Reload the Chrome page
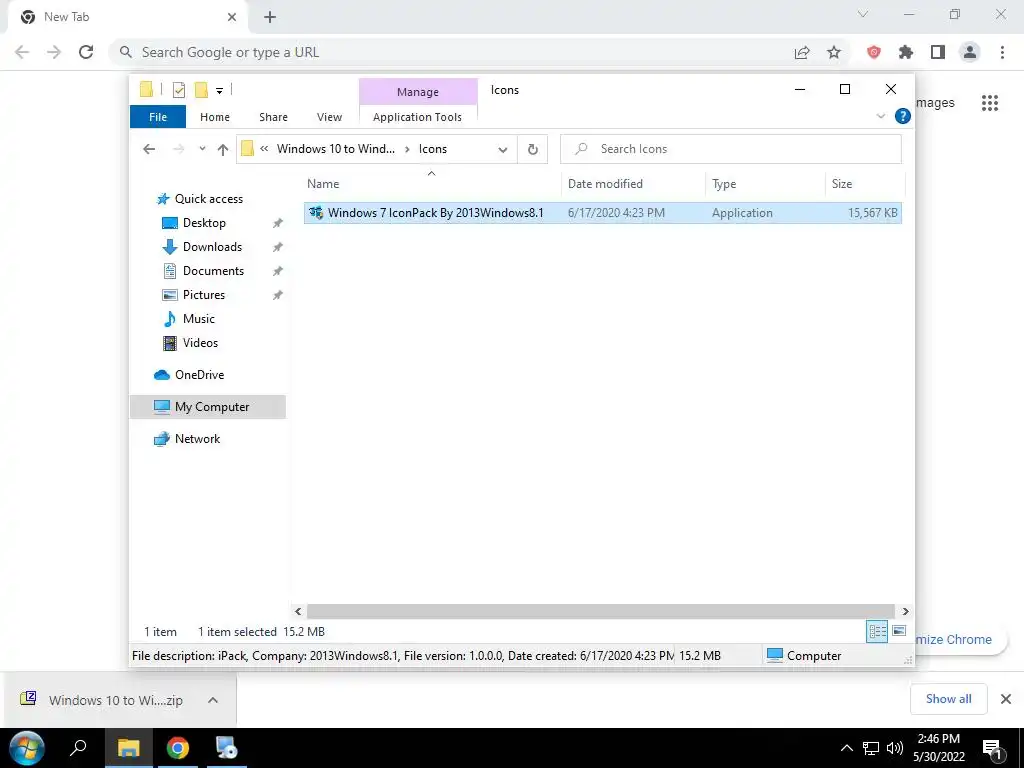The image size is (1024, 768). coord(86,52)
